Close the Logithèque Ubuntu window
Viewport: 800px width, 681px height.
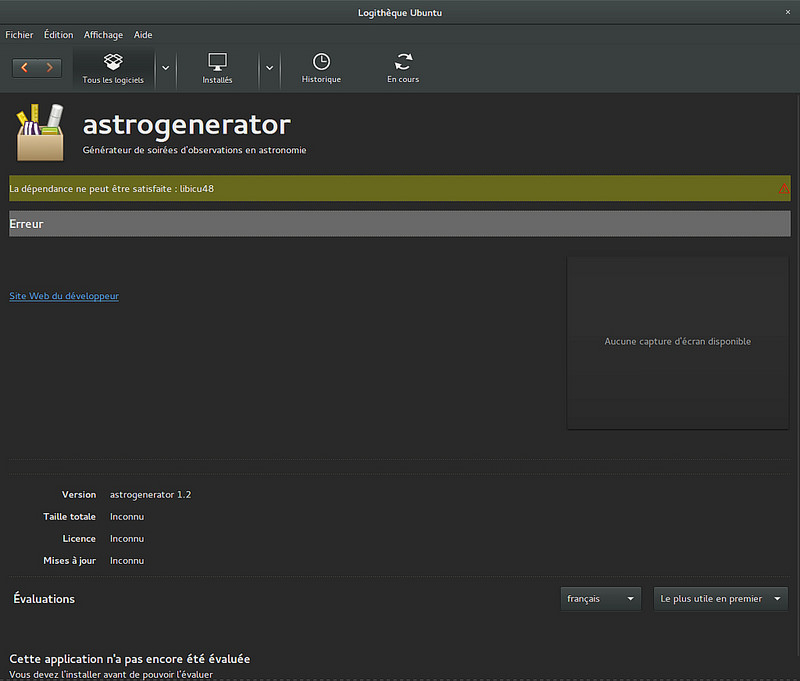coord(787,12)
